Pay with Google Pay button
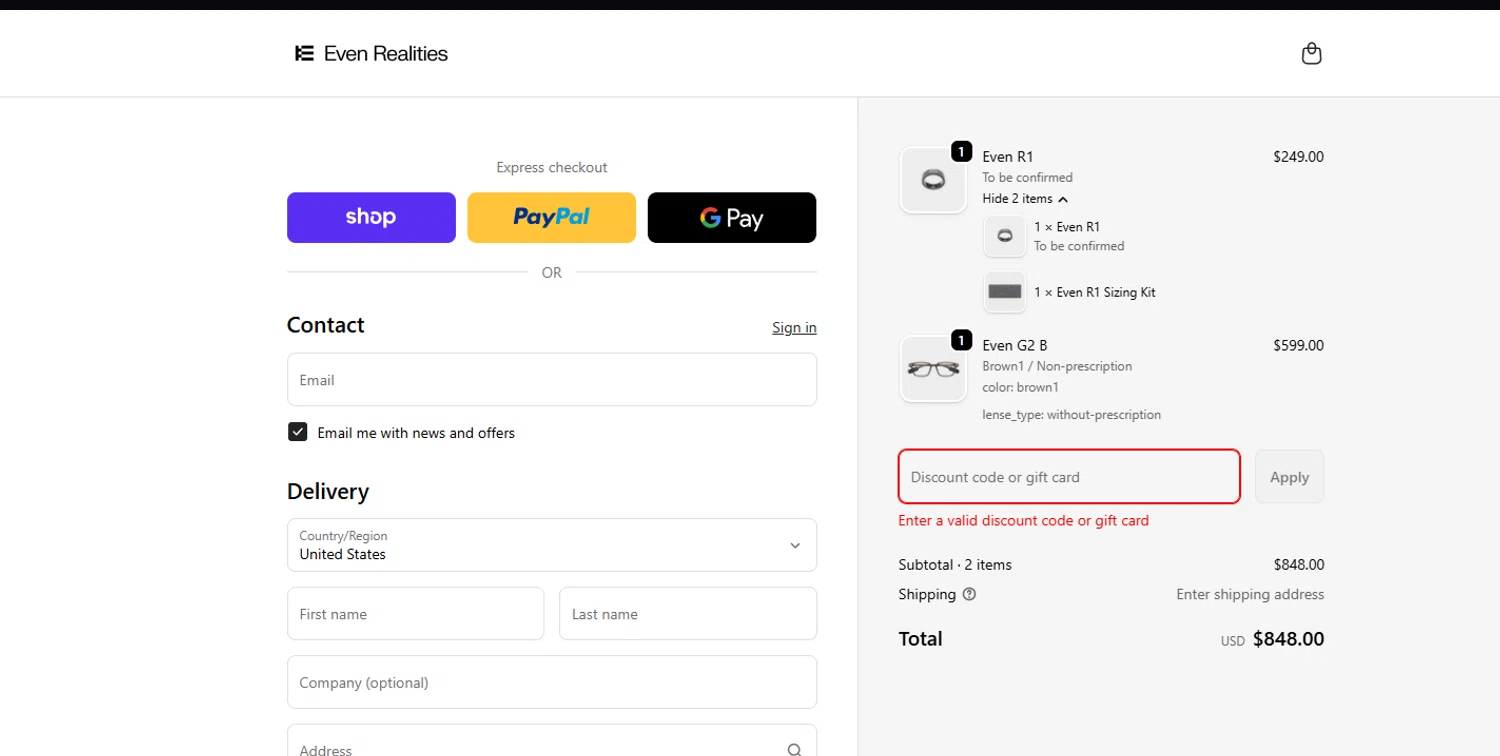 pyautogui.click(x=732, y=217)
